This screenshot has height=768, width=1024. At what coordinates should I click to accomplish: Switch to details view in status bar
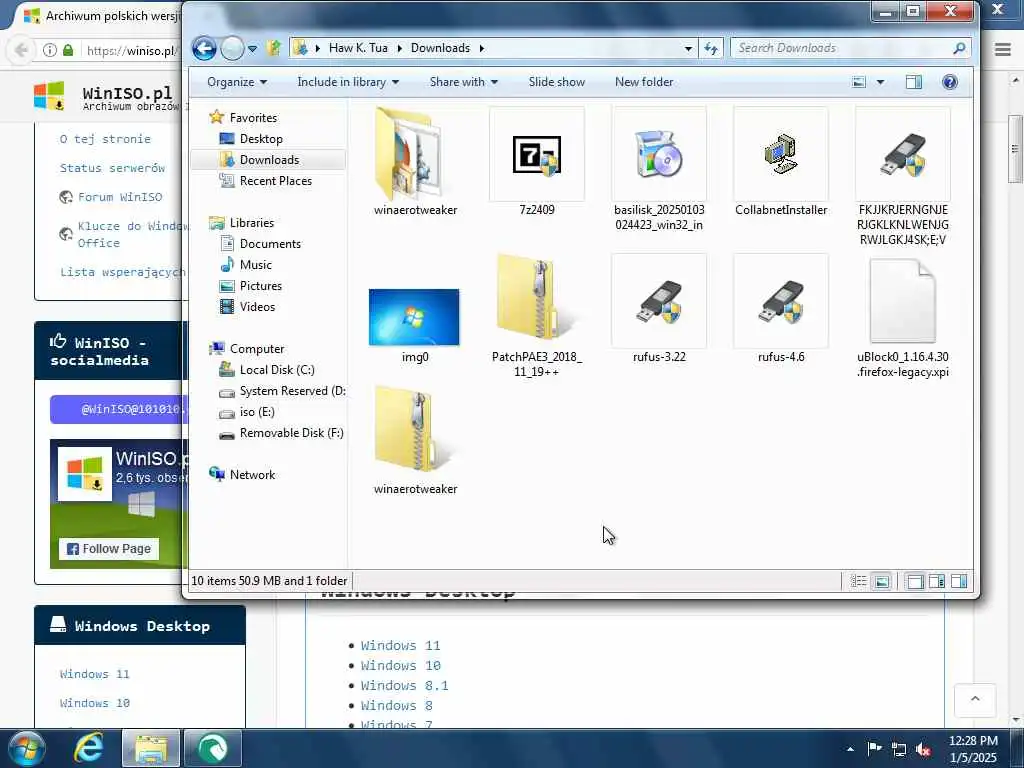[x=858, y=581]
